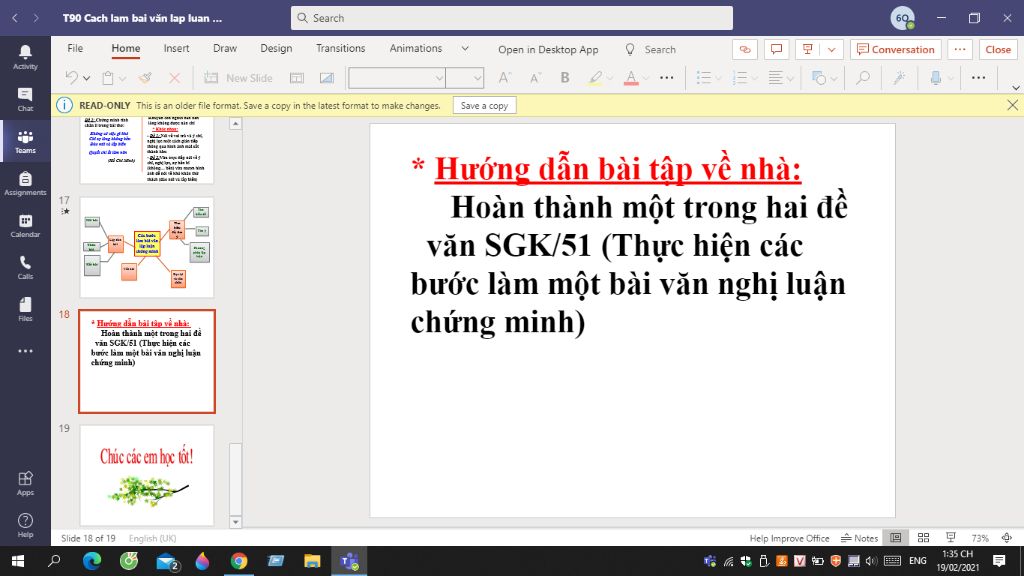The width and height of the screenshot is (1024, 576).
Task: Click the Comments speech bubble icon
Action: [x=776, y=50]
